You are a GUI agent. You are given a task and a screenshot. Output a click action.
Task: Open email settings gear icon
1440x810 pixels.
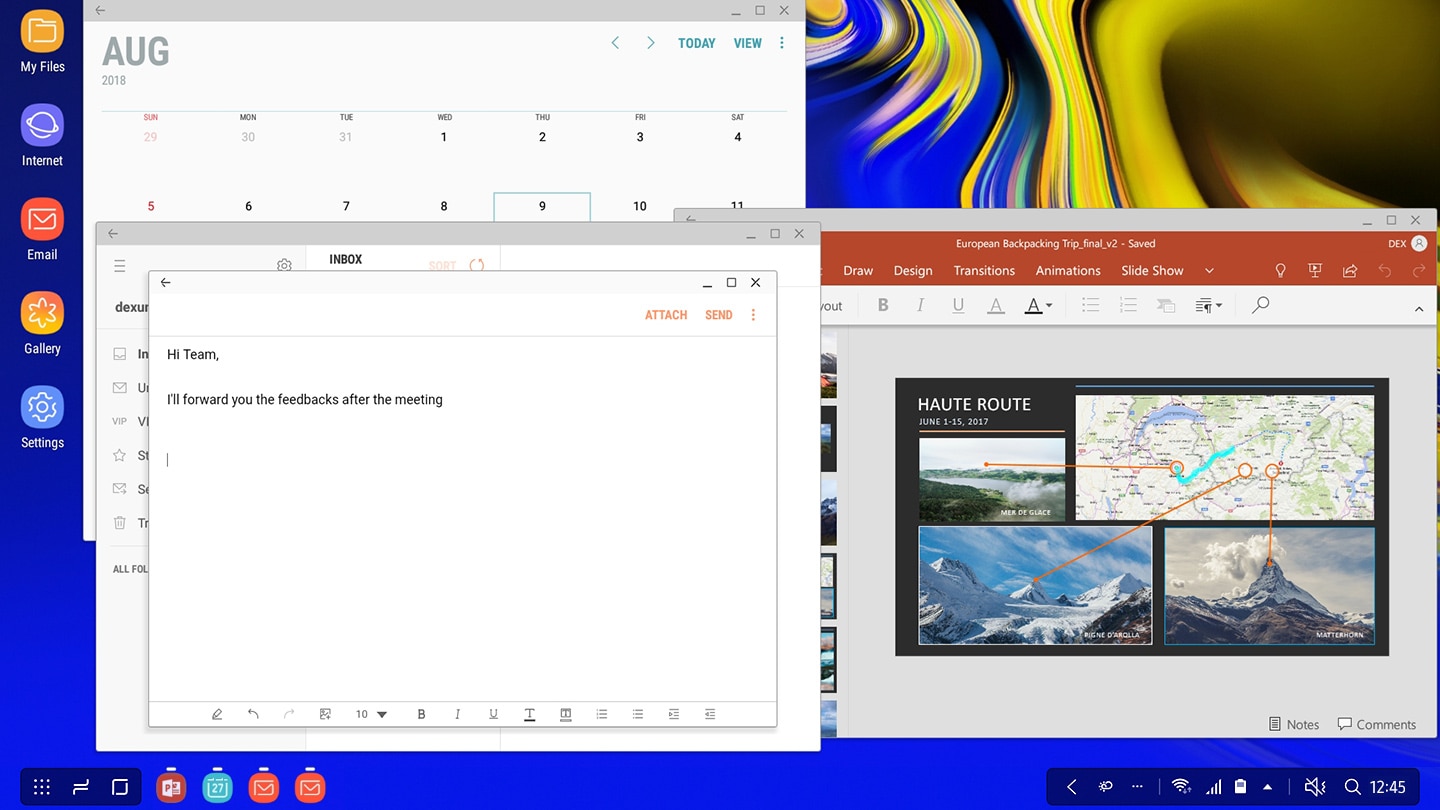[x=284, y=266]
